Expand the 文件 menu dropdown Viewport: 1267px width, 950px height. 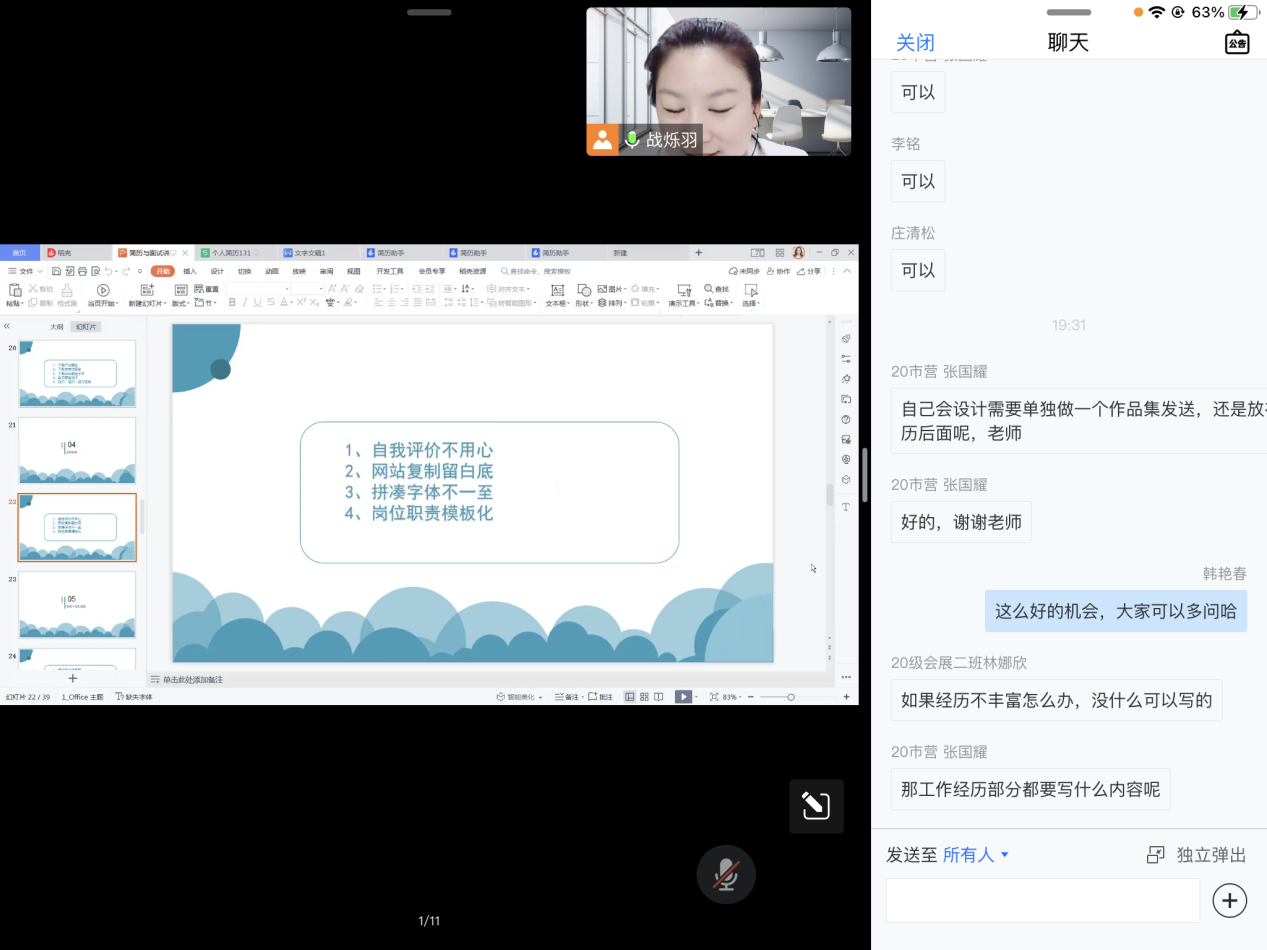26,271
